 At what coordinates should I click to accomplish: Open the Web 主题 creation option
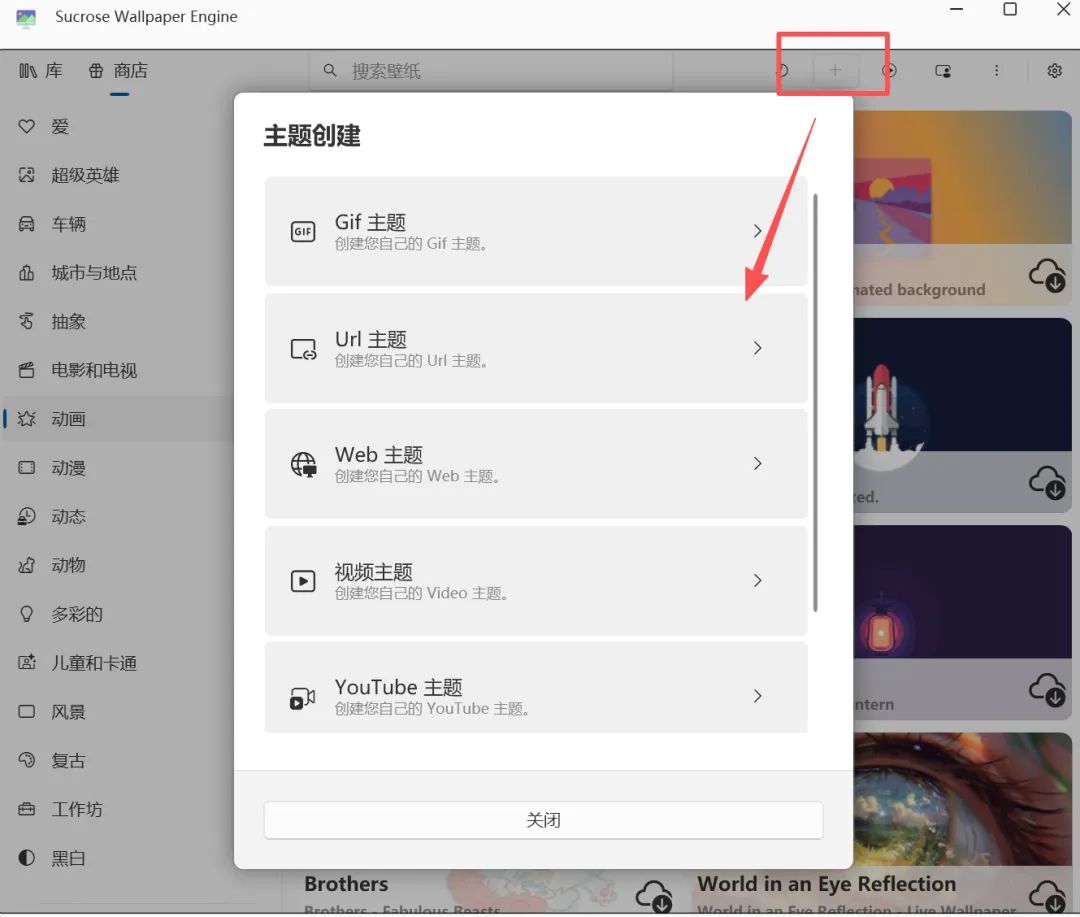536,464
